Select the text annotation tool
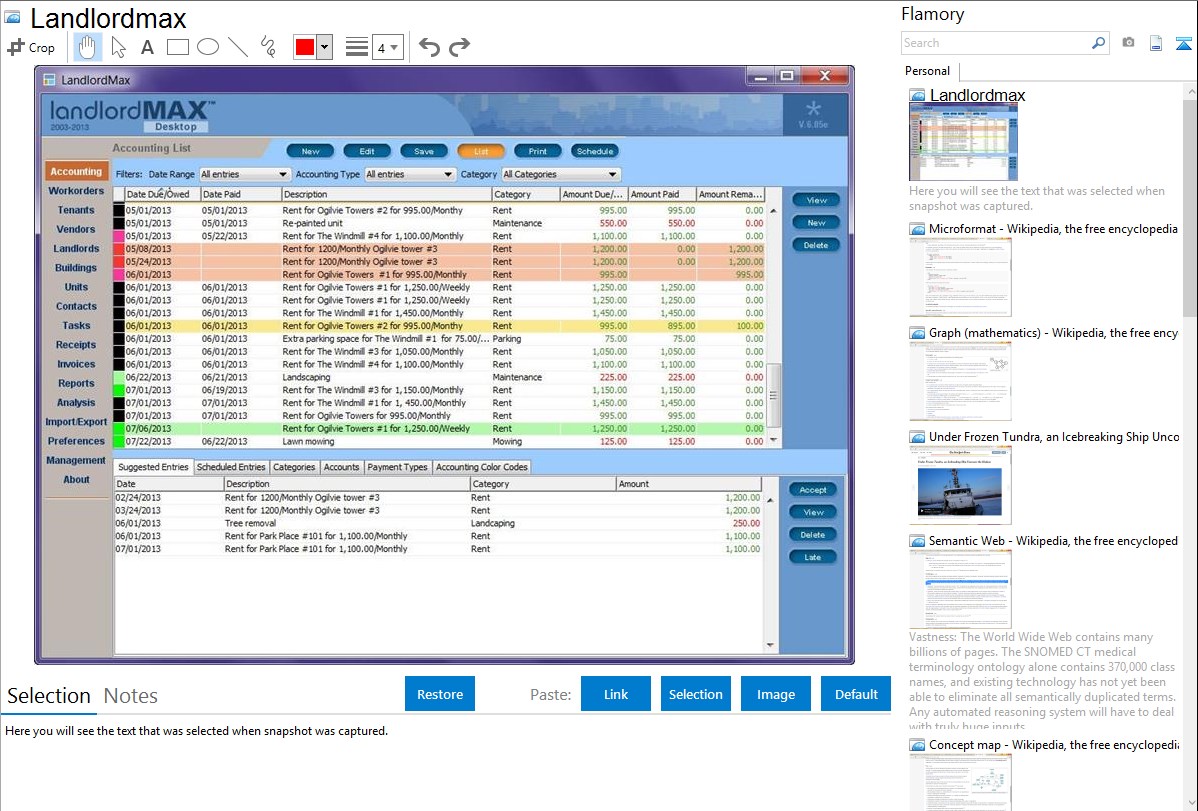 coord(147,47)
